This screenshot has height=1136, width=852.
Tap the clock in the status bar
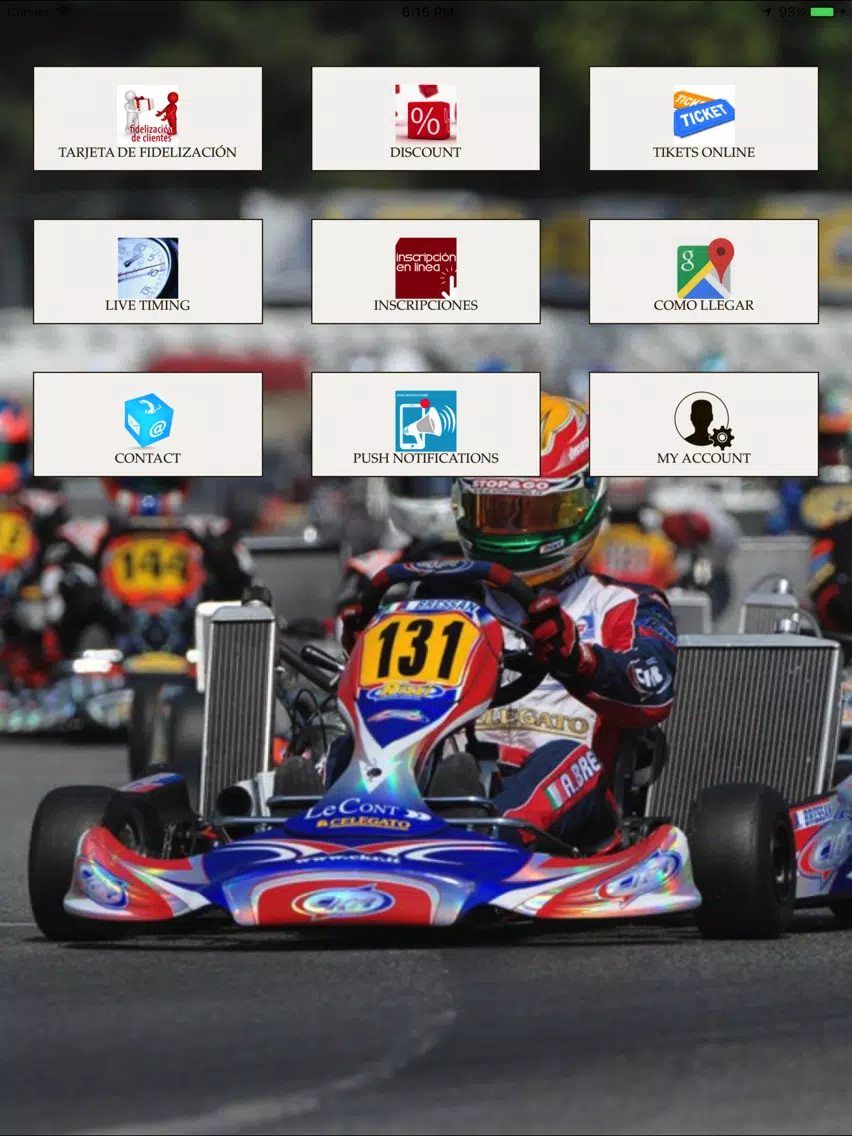427,12
